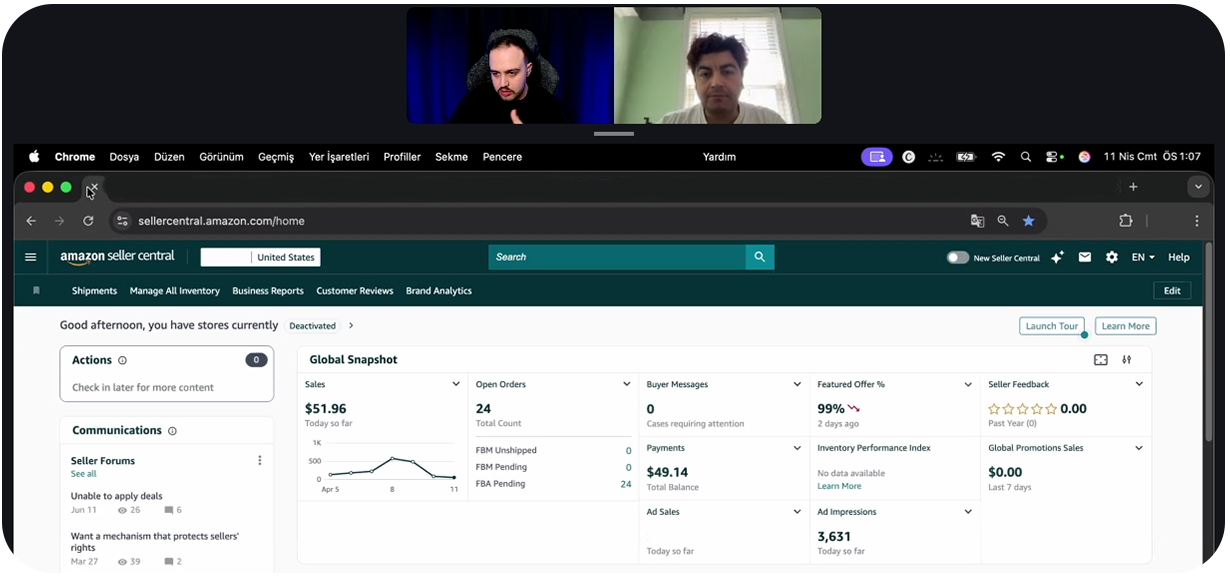Click the Launch Tour button
The height and width of the screenshot is (580, 1230).
pos(1052,326)
